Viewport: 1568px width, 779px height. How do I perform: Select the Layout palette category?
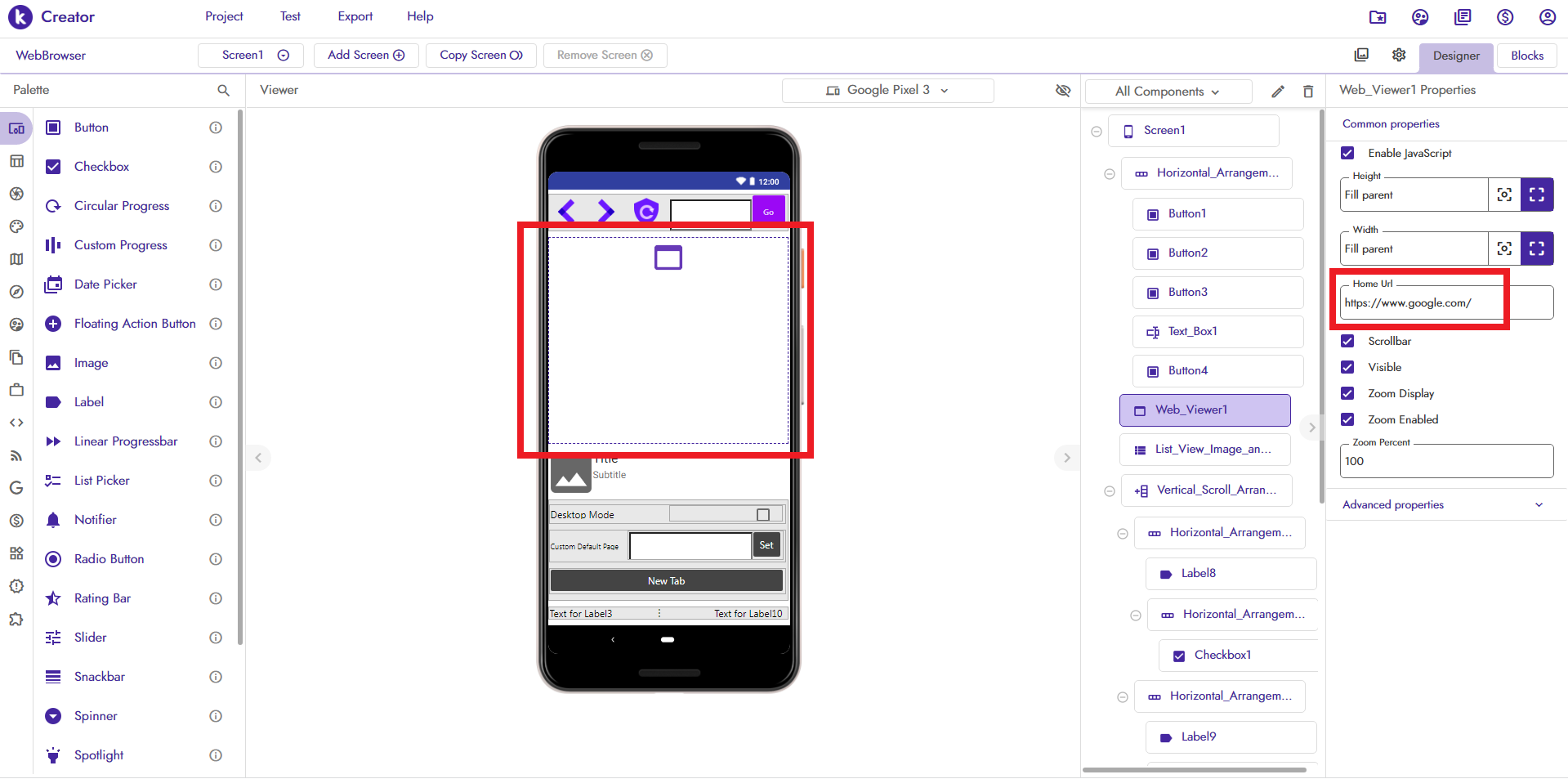(x=16, y=161)
